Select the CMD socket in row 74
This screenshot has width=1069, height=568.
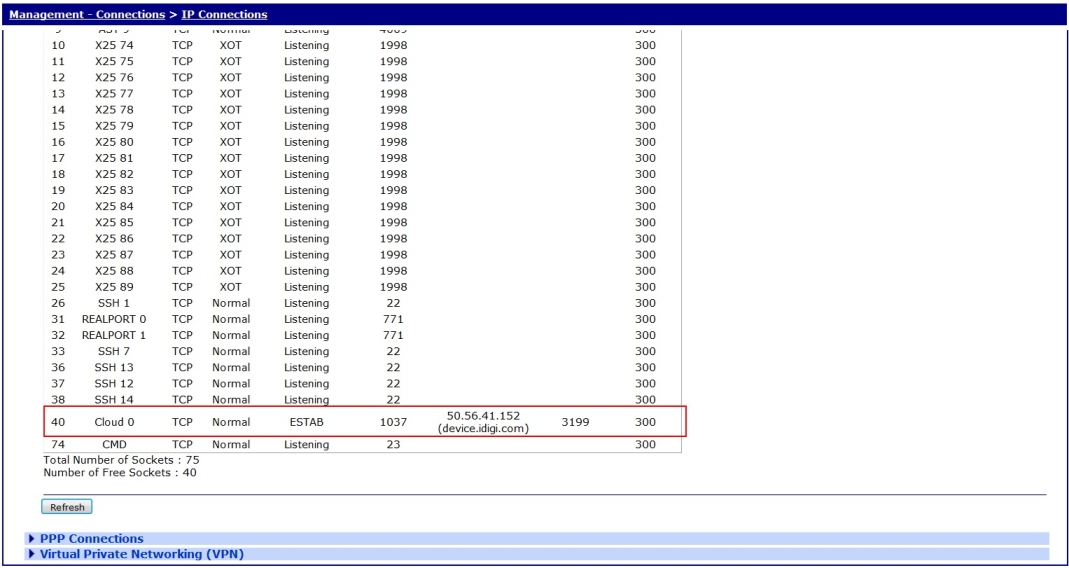point(114,444)
